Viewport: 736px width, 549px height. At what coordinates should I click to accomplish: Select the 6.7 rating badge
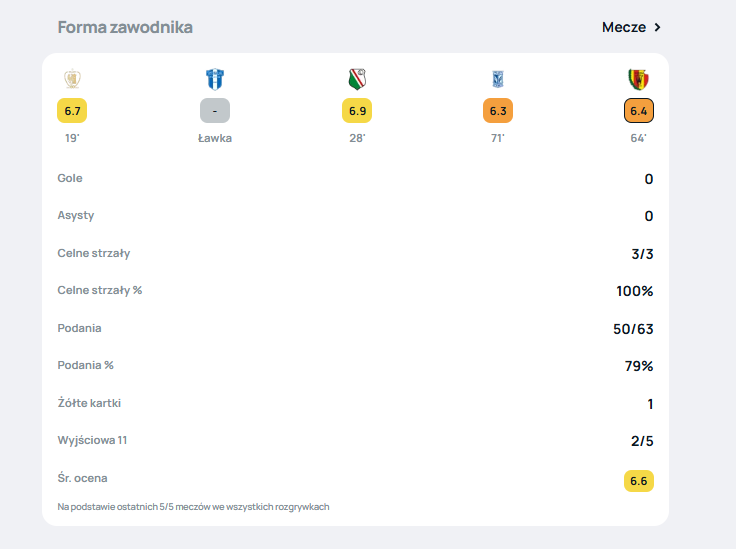[71, 110]
